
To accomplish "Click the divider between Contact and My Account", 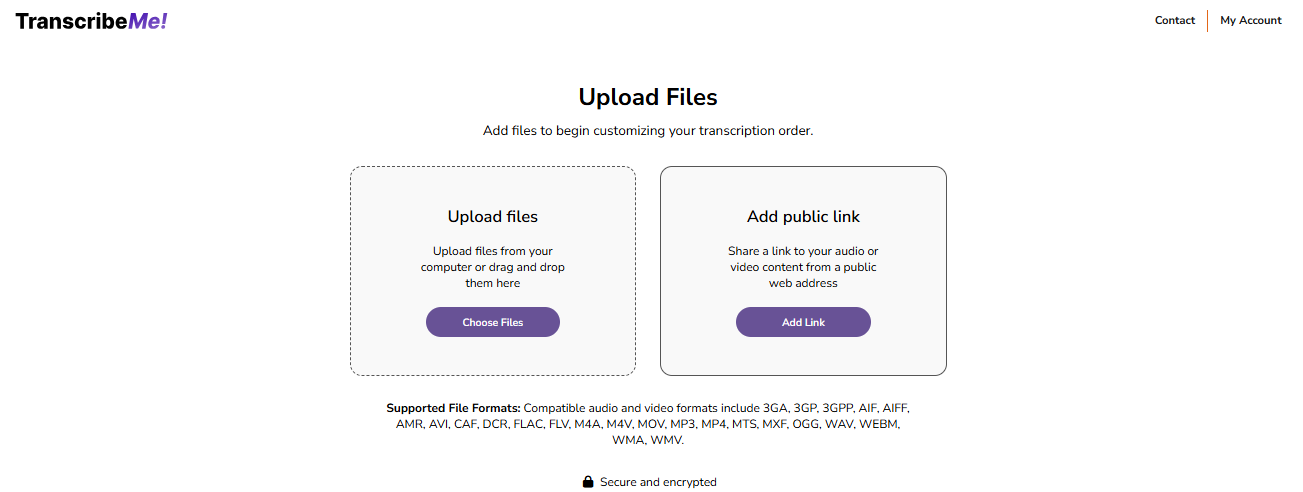I will [x=1208, y=21].
